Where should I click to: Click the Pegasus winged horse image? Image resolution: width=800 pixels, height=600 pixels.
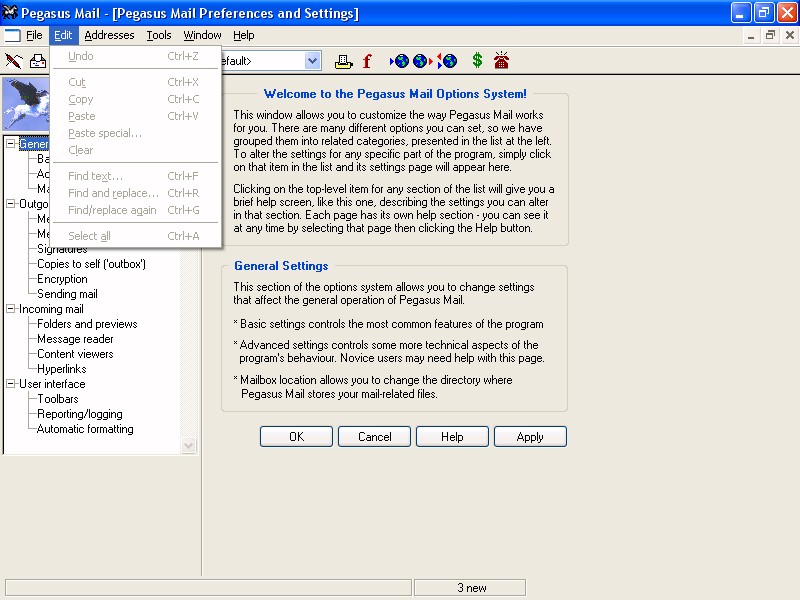point(27,104)
